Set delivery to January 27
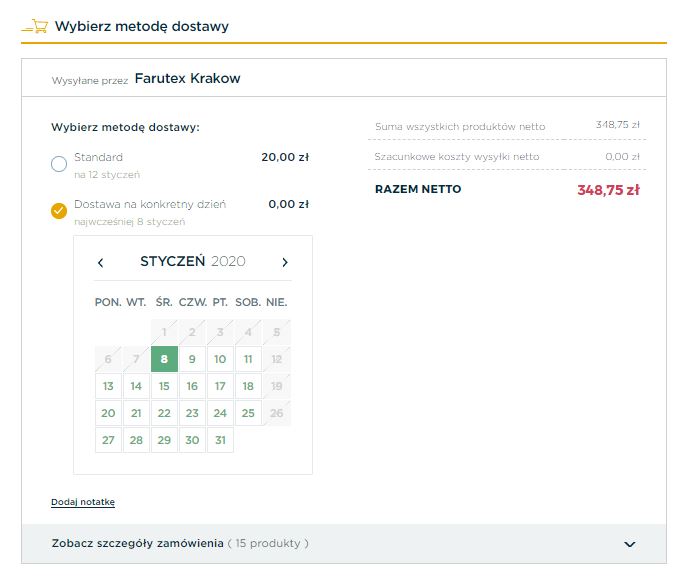The width and height of the screenshot is (677, 576). (x=108, y=440)
